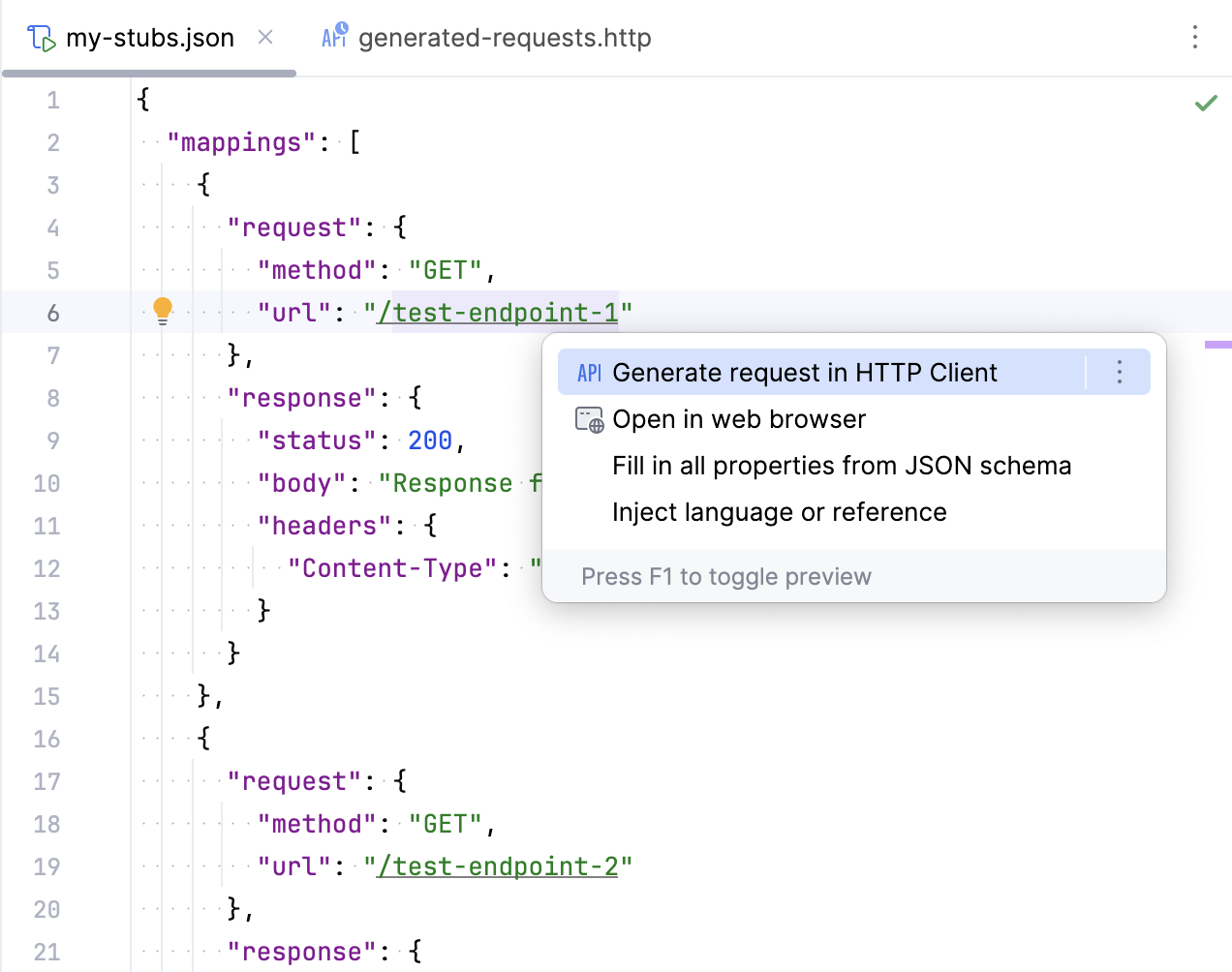Close the my-stubs.json tab

[x=264, y=37]
